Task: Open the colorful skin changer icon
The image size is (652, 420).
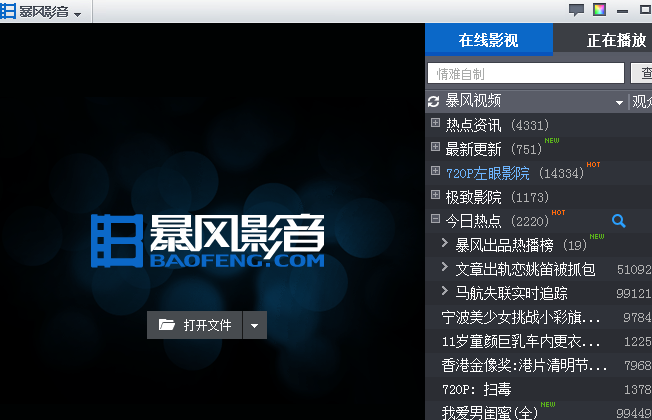Action: pyautogui.click(x=599, y=10)
